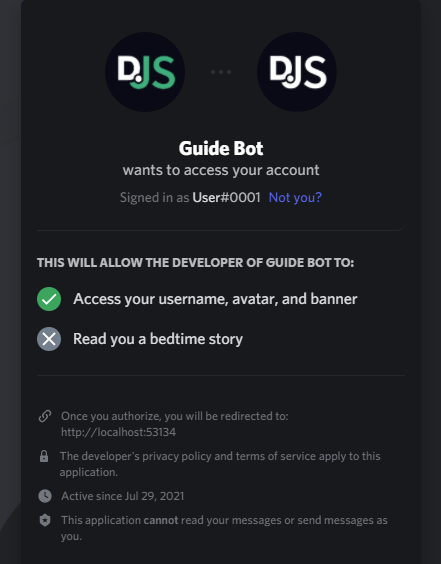Click the padlock icon beside privacy policy
The height and width of the screenshot is (564, 441).
coord(44,456)
